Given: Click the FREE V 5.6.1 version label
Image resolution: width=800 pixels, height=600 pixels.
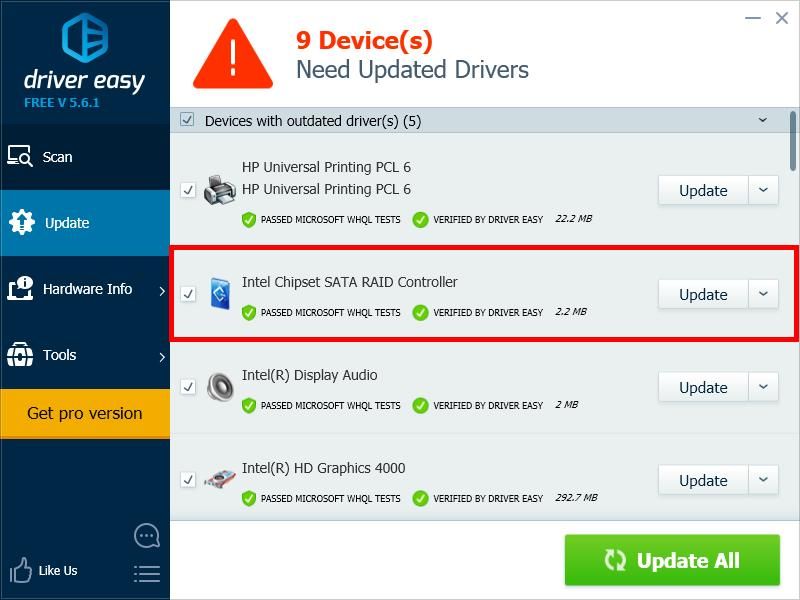Looking at the screenshot, I should [x=62, y=103].
